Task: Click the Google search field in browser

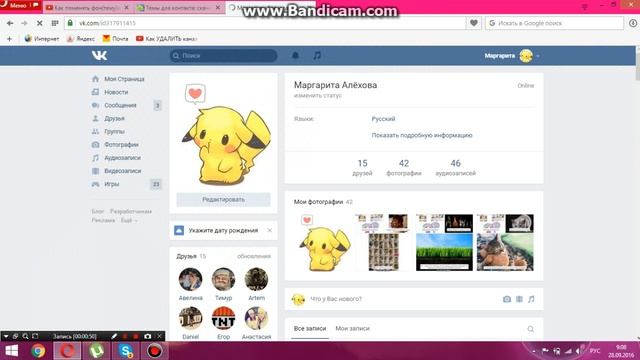Action: tap(554, 23)
